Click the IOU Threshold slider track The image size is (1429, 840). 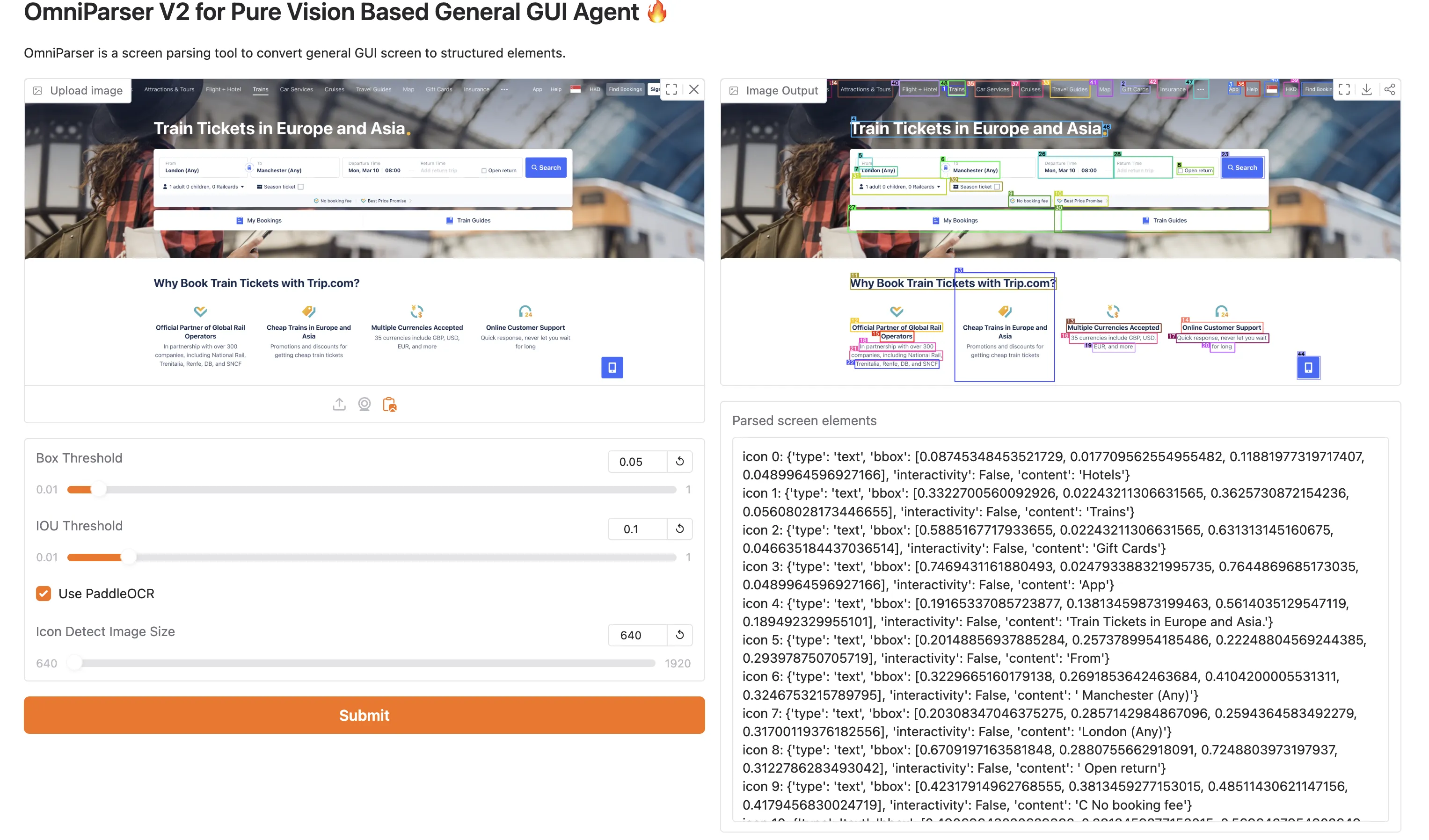[372, 557]
